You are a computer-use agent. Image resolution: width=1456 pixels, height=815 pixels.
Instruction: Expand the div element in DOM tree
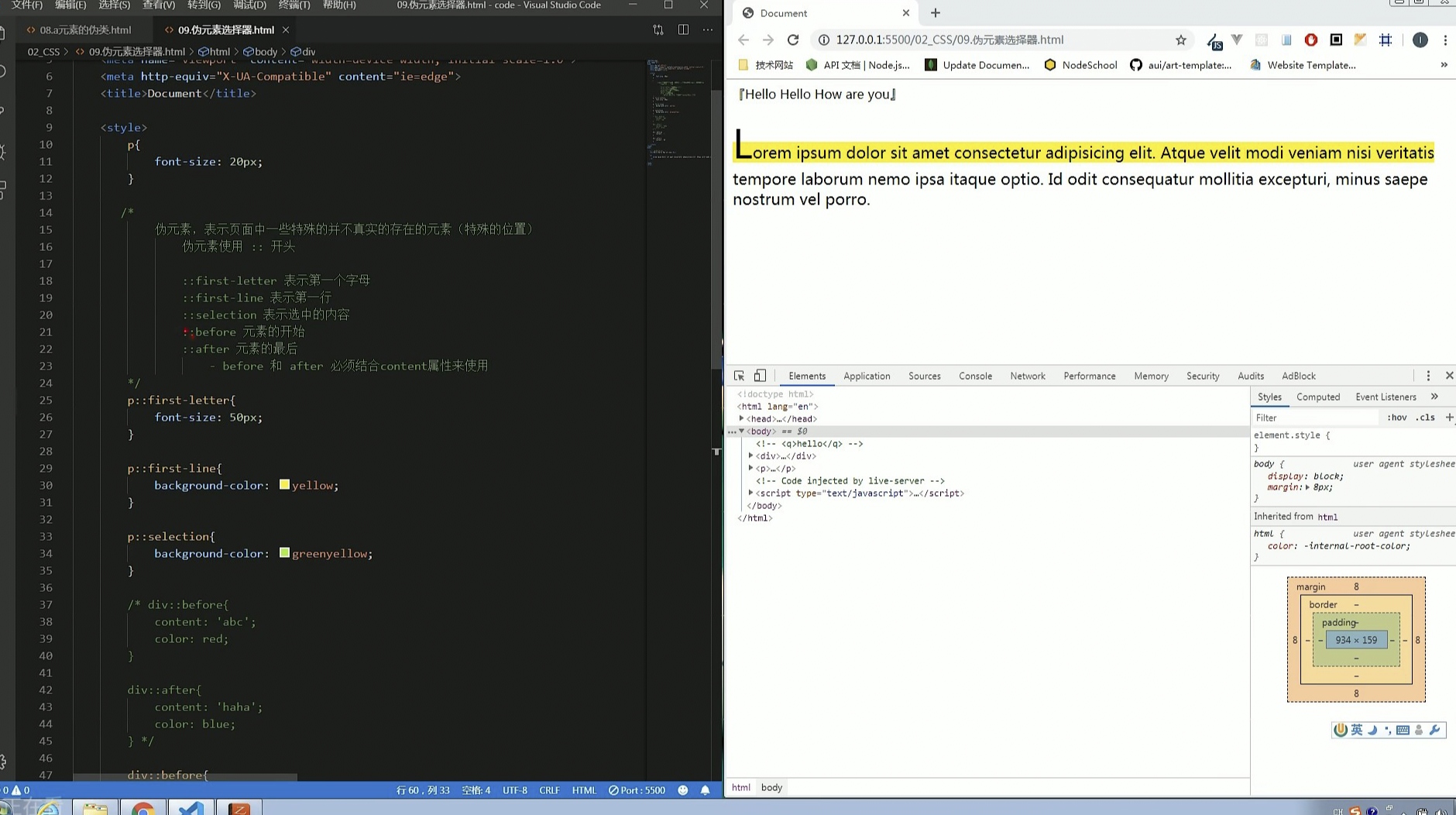click(x=750, y=456)
